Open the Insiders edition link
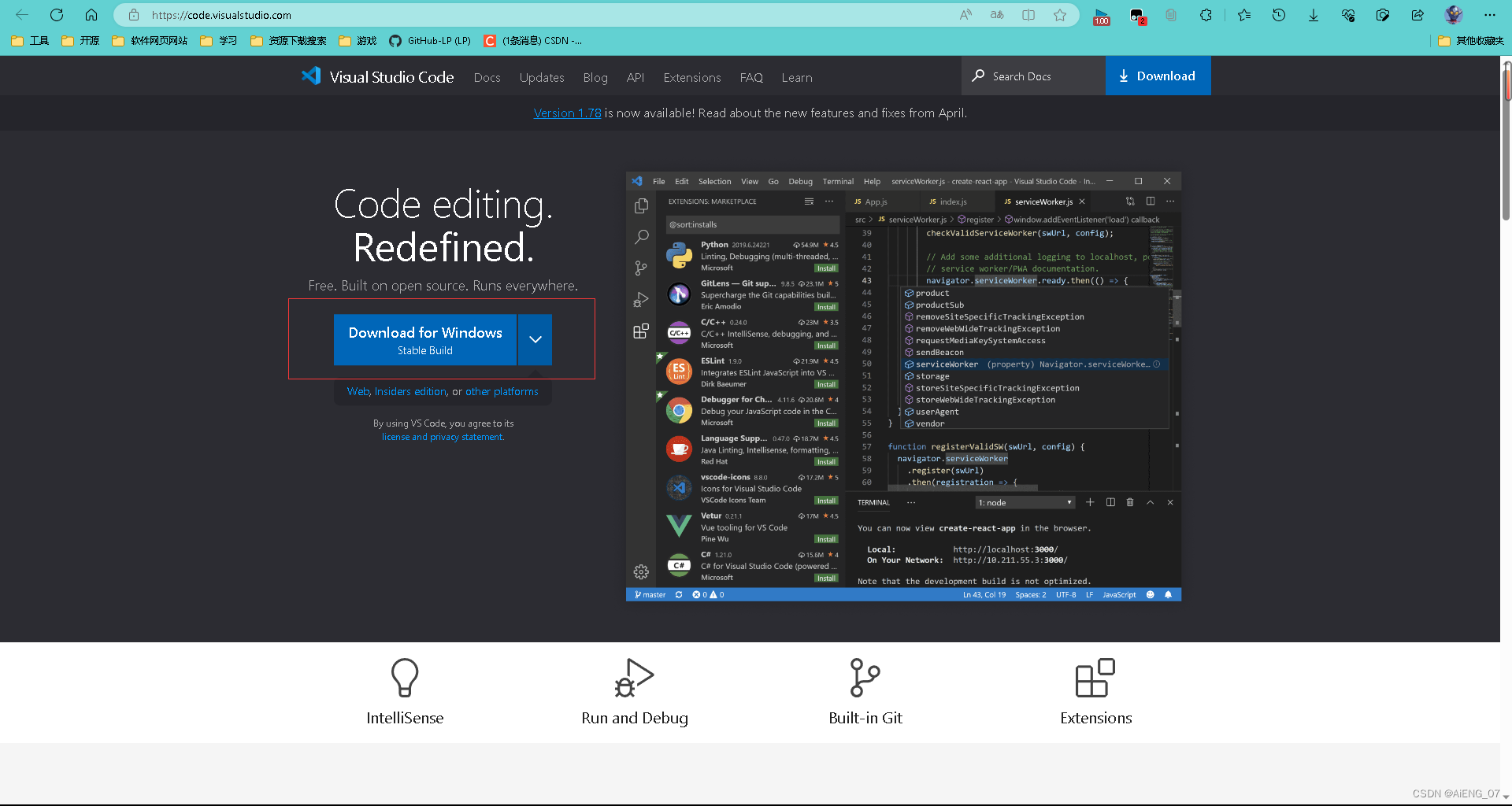This screenshot has height=806, width=1512. (x=410, y=391)
